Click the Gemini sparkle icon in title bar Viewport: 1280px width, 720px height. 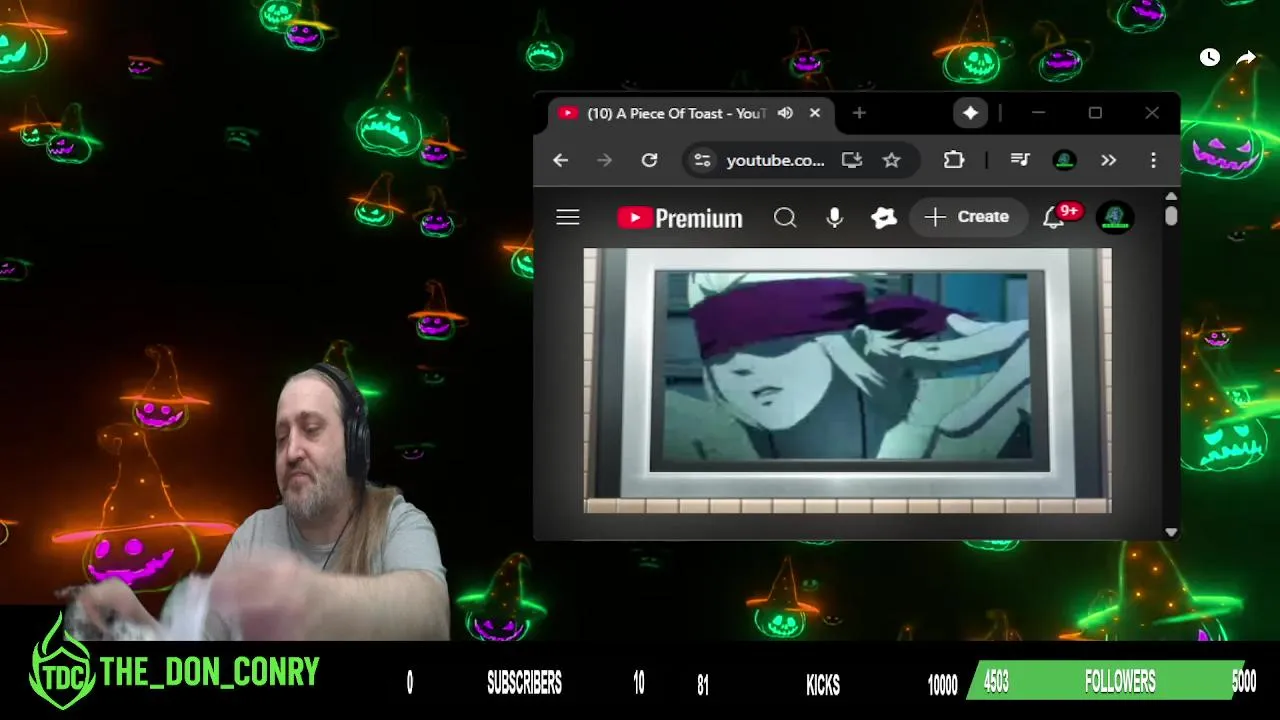tap(970, 113)
